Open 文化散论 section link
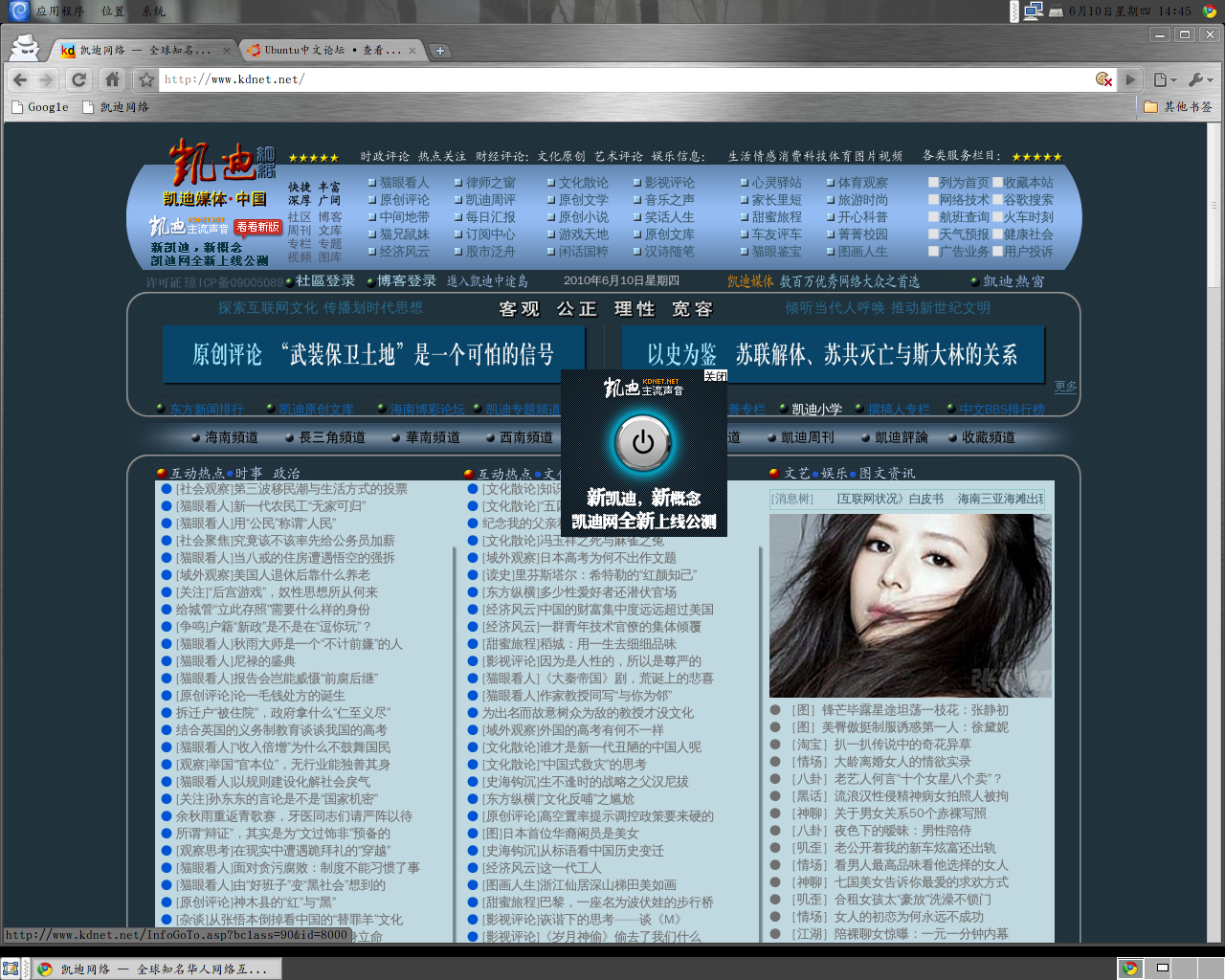The height and width of the screenshot is (980, 1225). 583,182
